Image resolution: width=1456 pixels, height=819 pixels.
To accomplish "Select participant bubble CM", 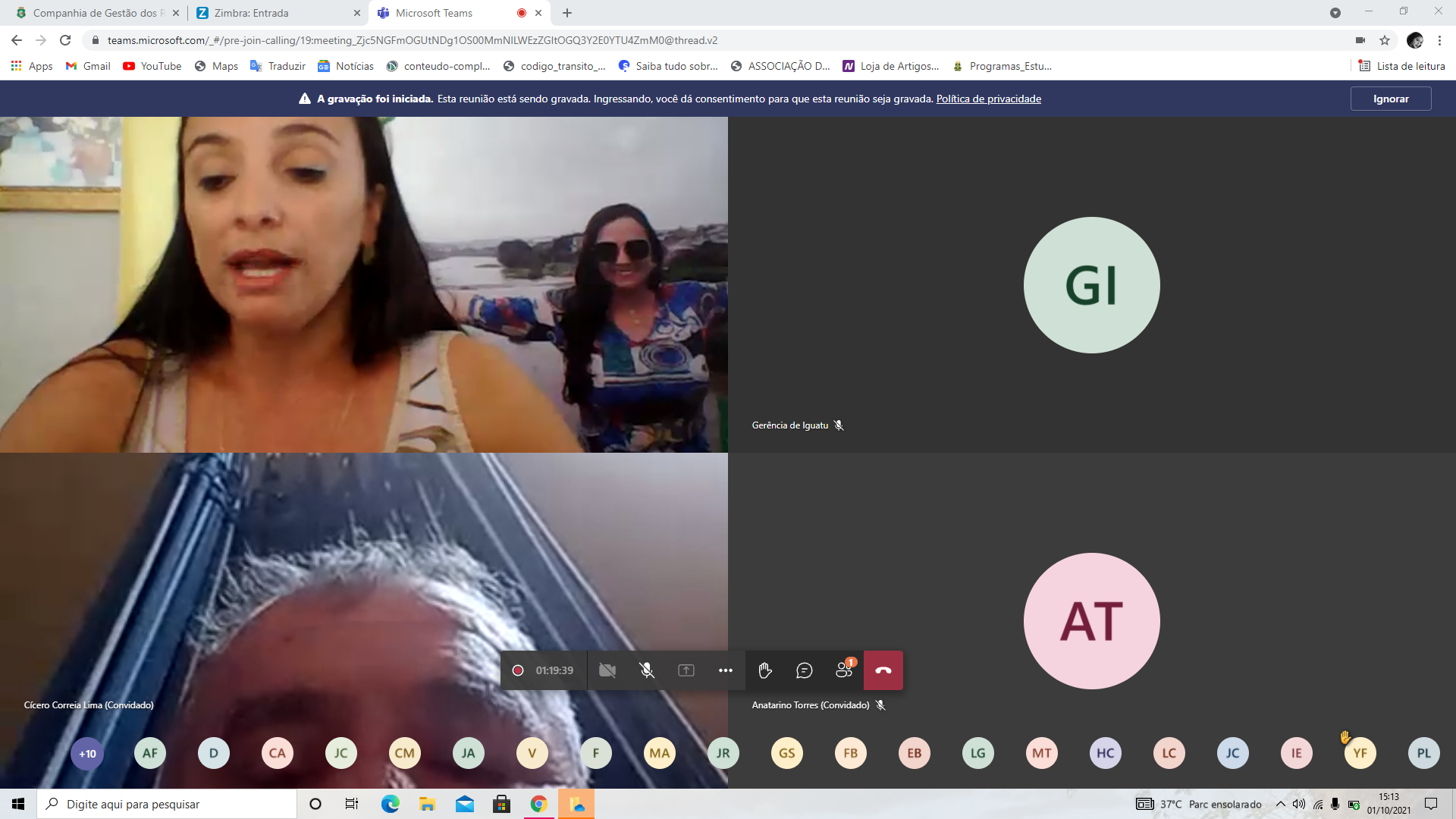I will 405,753.
